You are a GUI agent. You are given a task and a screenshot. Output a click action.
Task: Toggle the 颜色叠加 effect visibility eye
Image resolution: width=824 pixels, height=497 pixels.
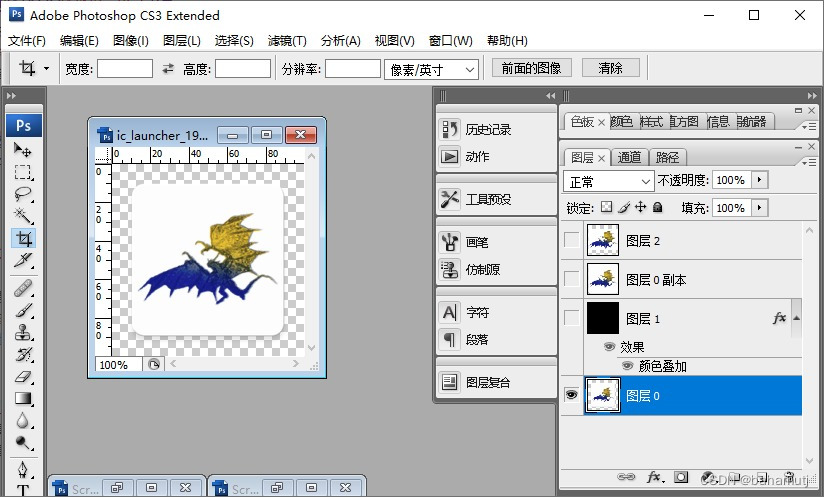627,366
